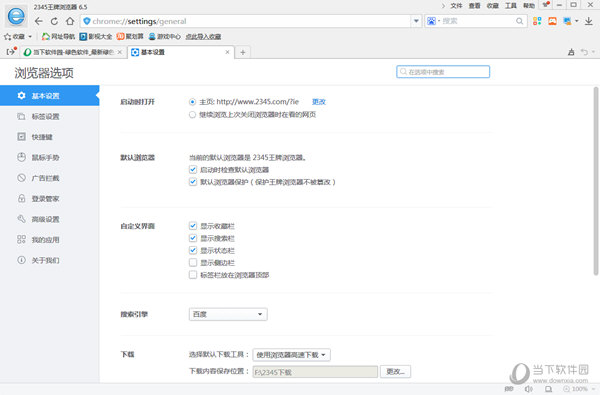Open 标签设置 in the sidebar
This screenshot has width=600, height=395.
[x=50, y=116]
